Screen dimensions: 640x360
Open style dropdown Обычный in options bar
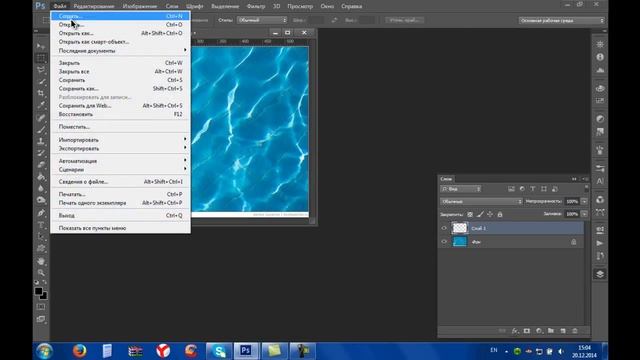[262, 20]
